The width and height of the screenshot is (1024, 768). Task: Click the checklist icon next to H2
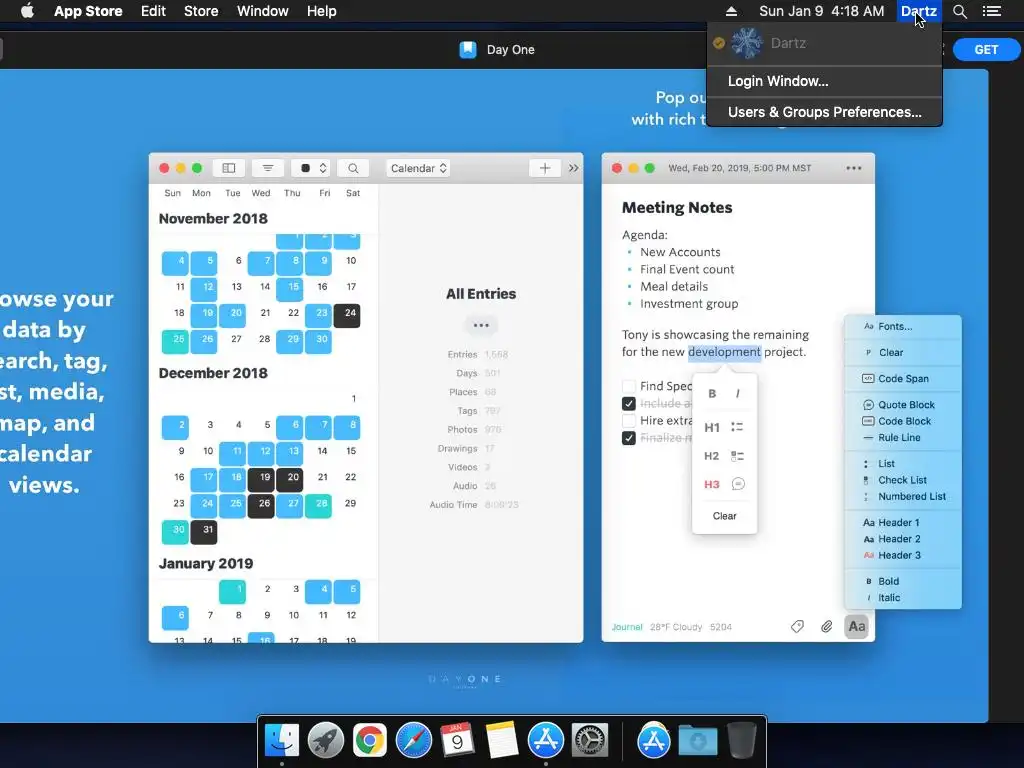pyautogui.click(x=737, y=456)
